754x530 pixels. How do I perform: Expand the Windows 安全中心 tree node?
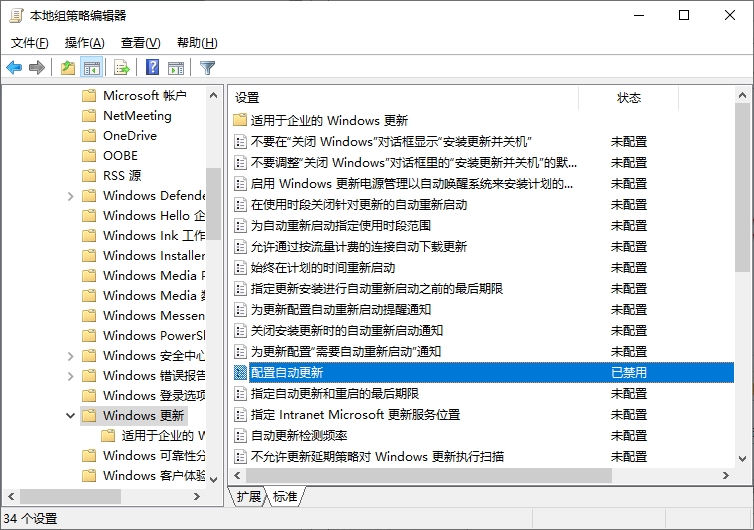coord(70,356)
